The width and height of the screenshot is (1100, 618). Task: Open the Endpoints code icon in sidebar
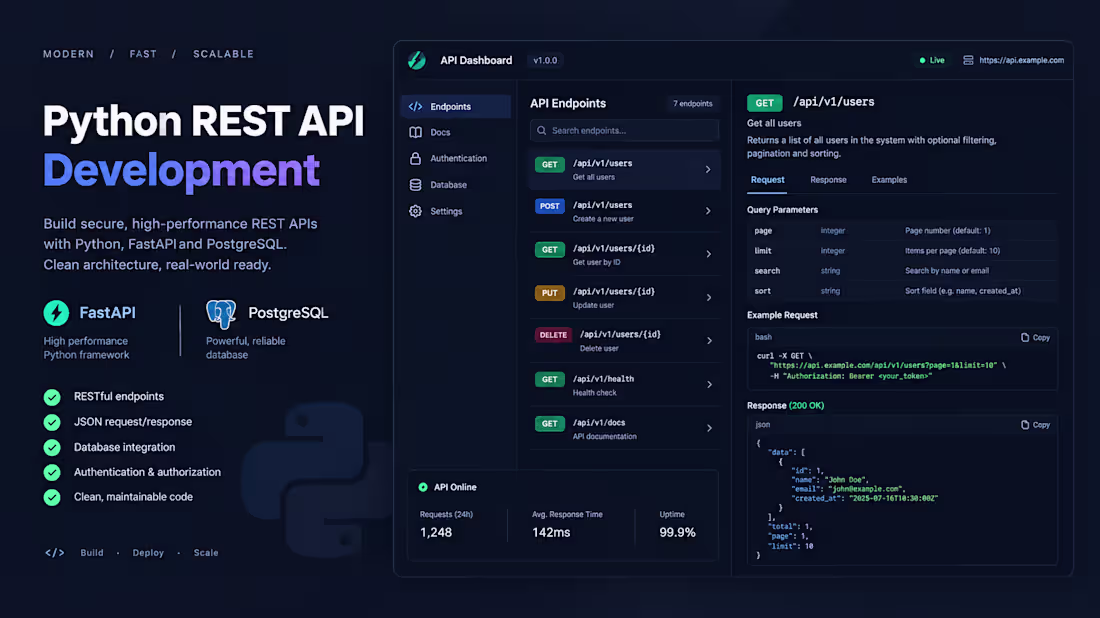click(x=415, y=107)
